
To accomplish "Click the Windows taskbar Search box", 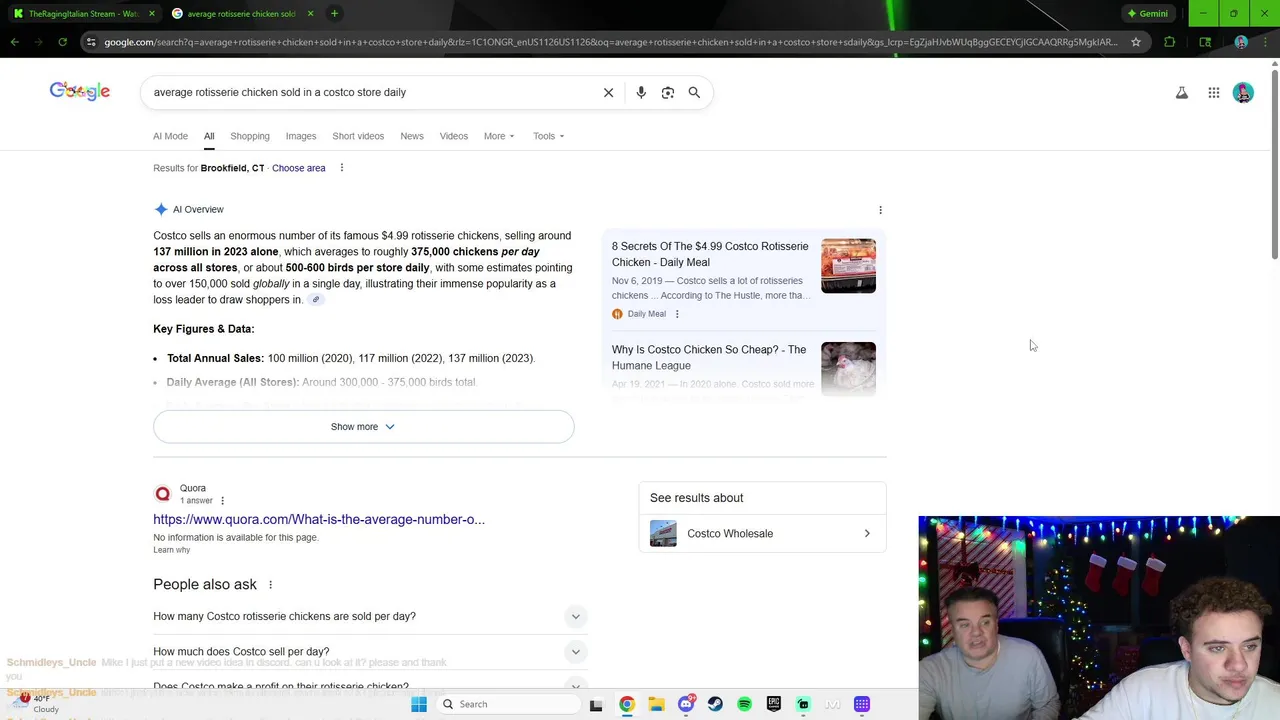I will coord(508,704).
